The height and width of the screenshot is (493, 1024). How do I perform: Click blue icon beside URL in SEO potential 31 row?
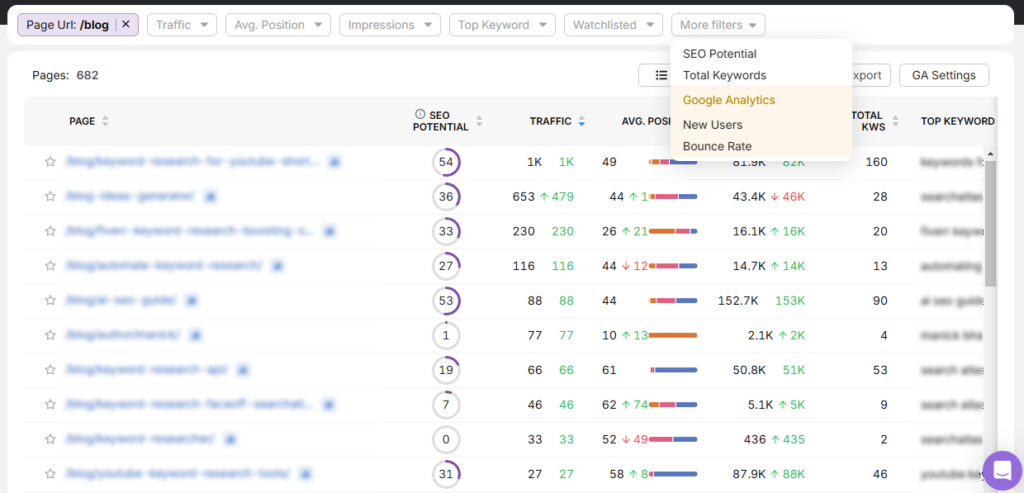coord(305,473)
